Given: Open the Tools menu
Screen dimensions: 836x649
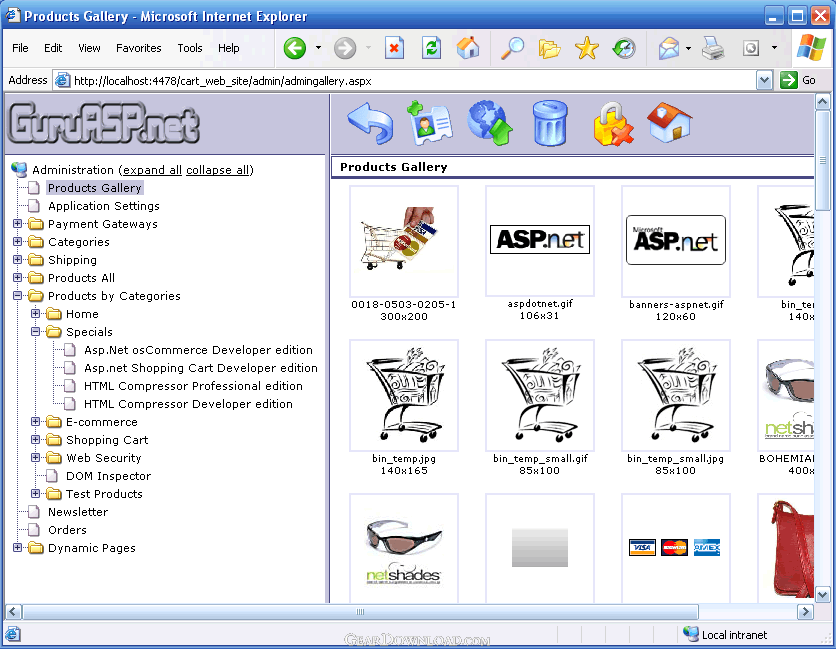Looking at the screenshot, I should [190, 48].
